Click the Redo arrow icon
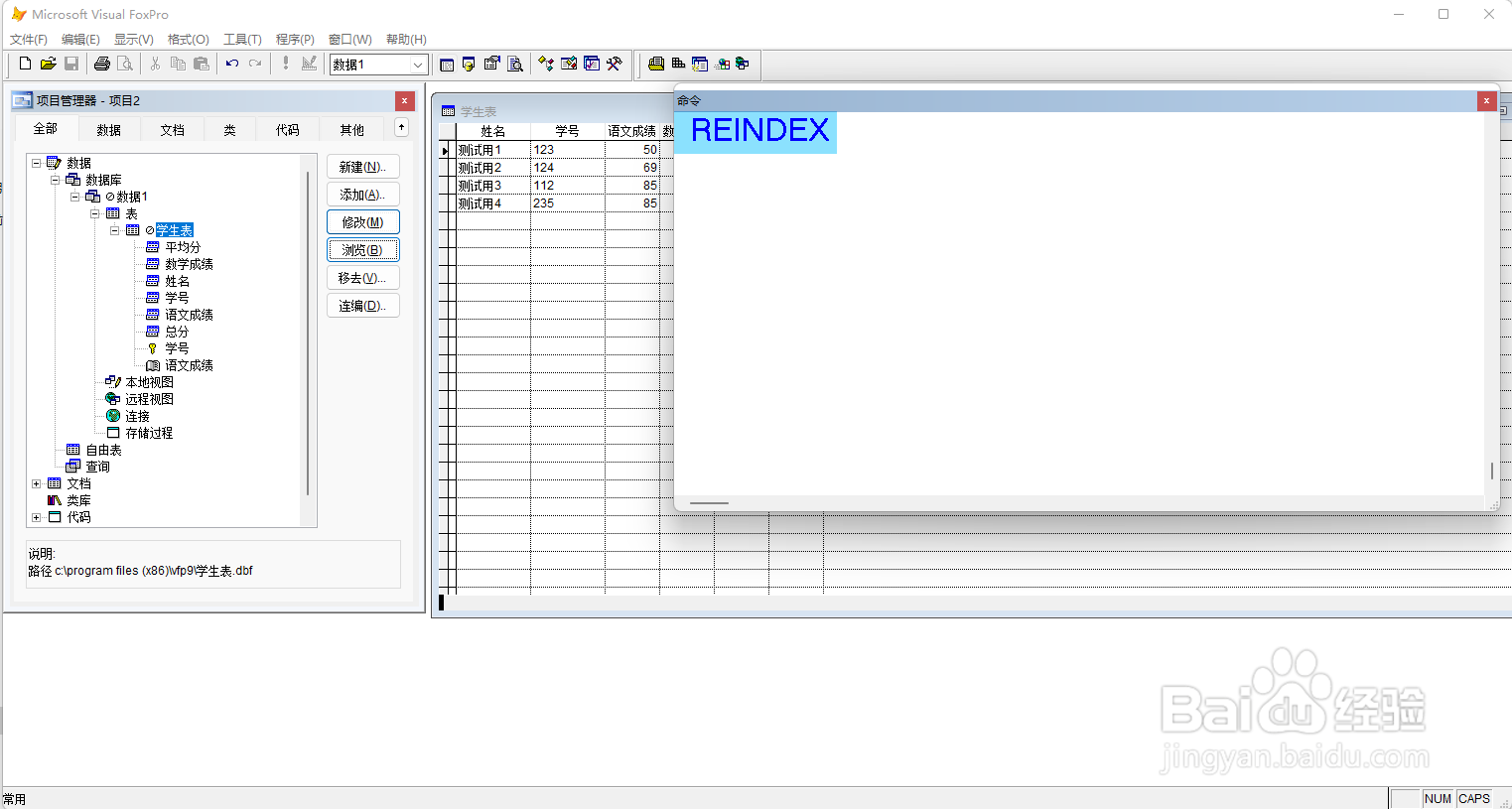 (x=255, y=64)
